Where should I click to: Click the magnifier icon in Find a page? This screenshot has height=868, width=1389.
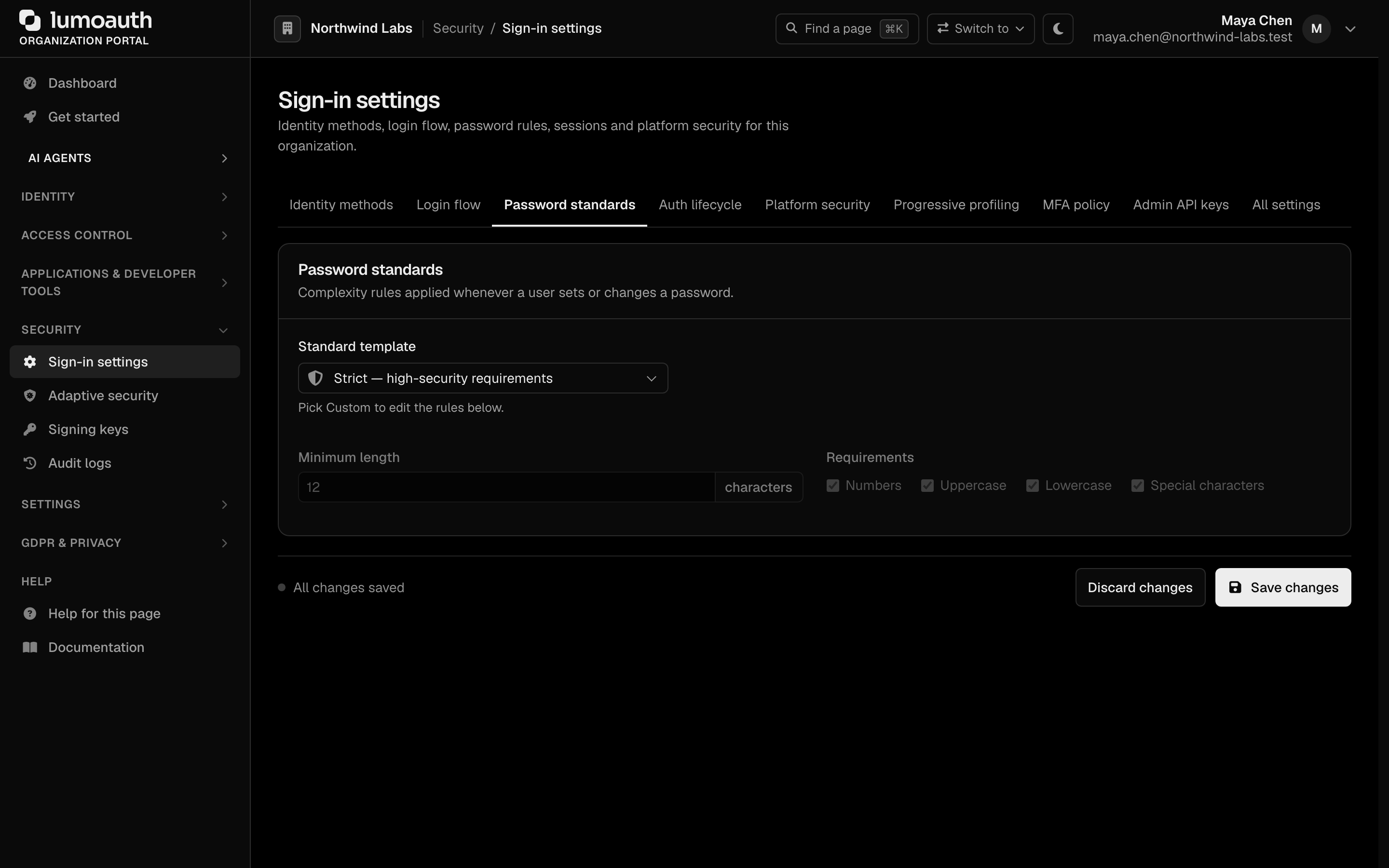coord(791,28)
